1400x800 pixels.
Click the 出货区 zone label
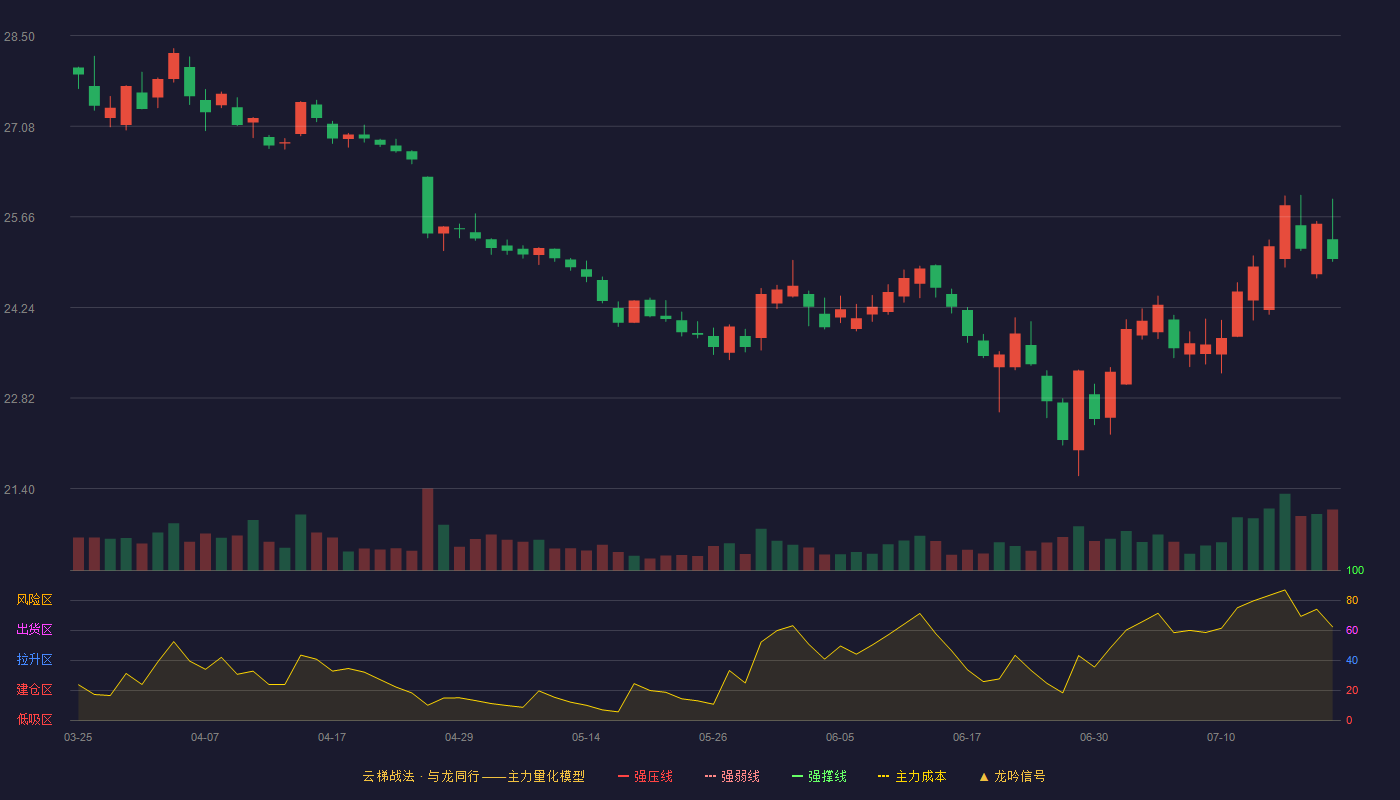34,630
